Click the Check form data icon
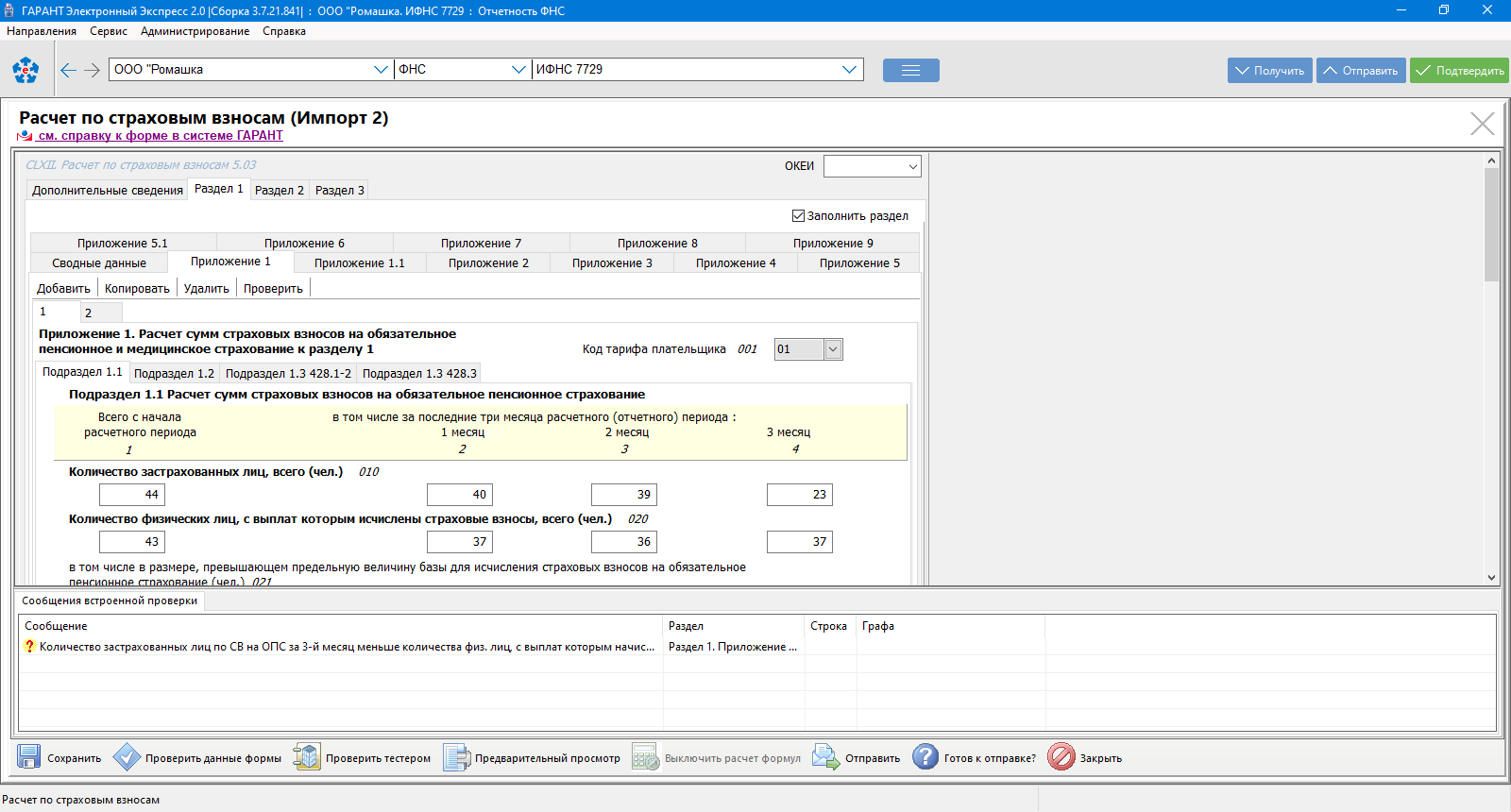Screen dimensions: 1511x812 (x=127, y=757)
